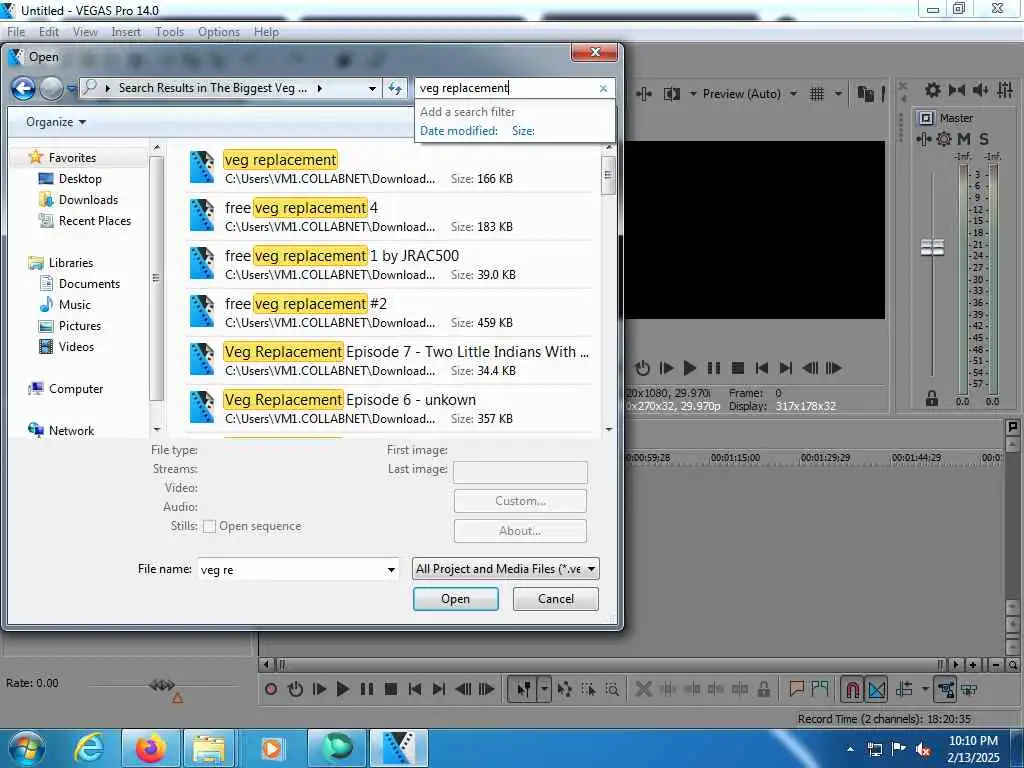
Task: Click the Forward arrow in Open dialog
Action: pyautogui.click(x=51, y=88)
